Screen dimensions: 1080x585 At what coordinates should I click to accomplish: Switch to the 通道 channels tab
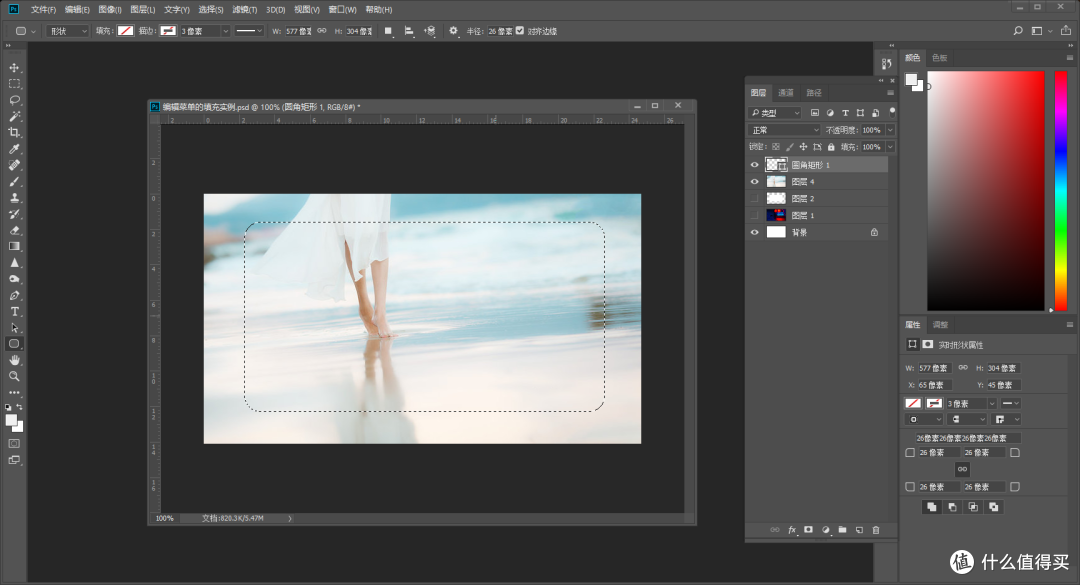coord(786,91)
